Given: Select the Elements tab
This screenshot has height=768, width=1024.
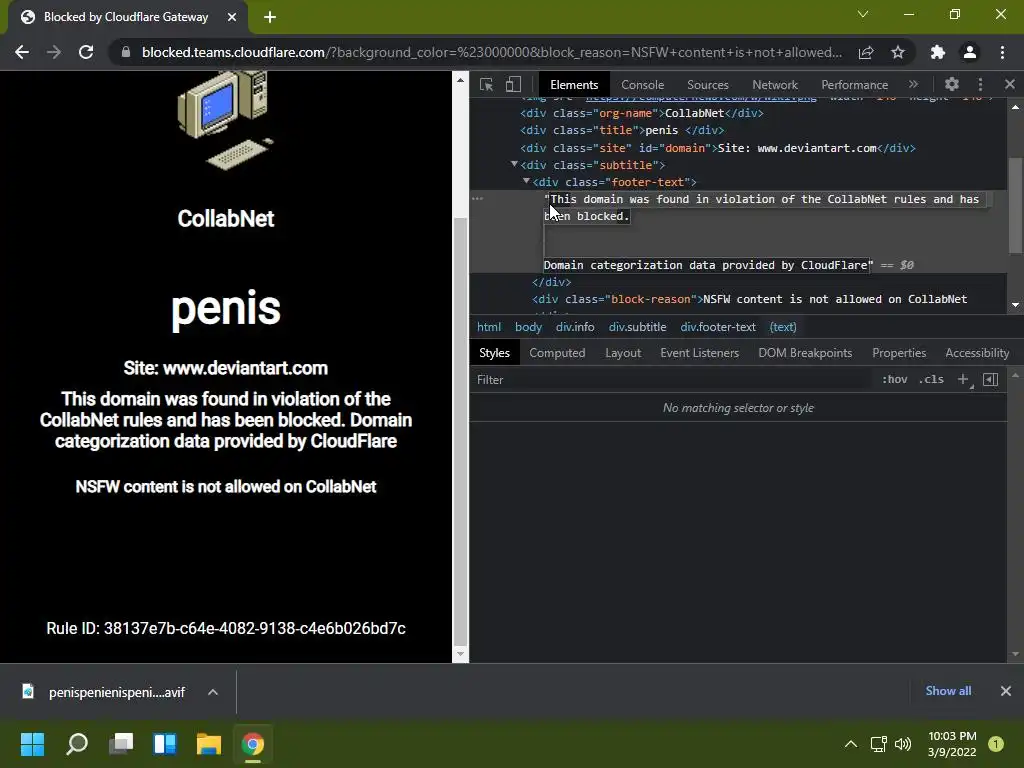Looking at the screenshot, I should coord(573,85).
